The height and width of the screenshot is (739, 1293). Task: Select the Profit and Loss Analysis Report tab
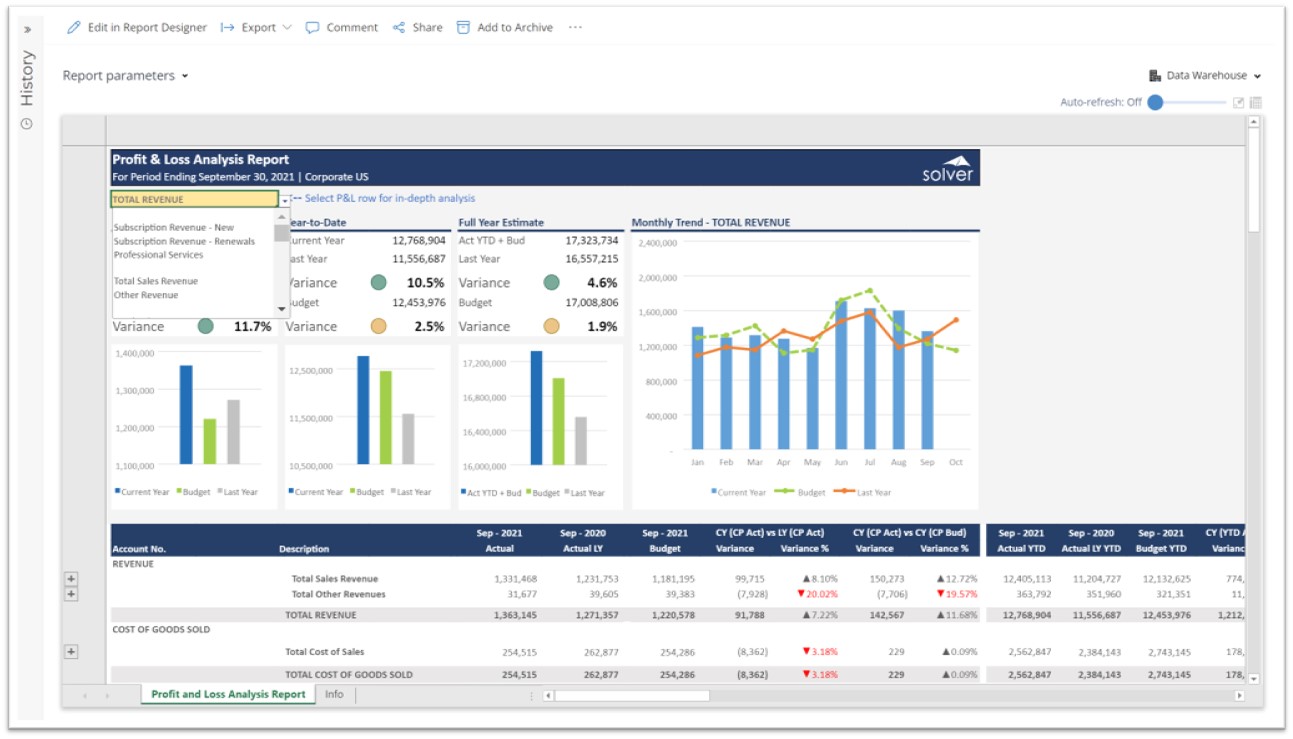point(228,694)
